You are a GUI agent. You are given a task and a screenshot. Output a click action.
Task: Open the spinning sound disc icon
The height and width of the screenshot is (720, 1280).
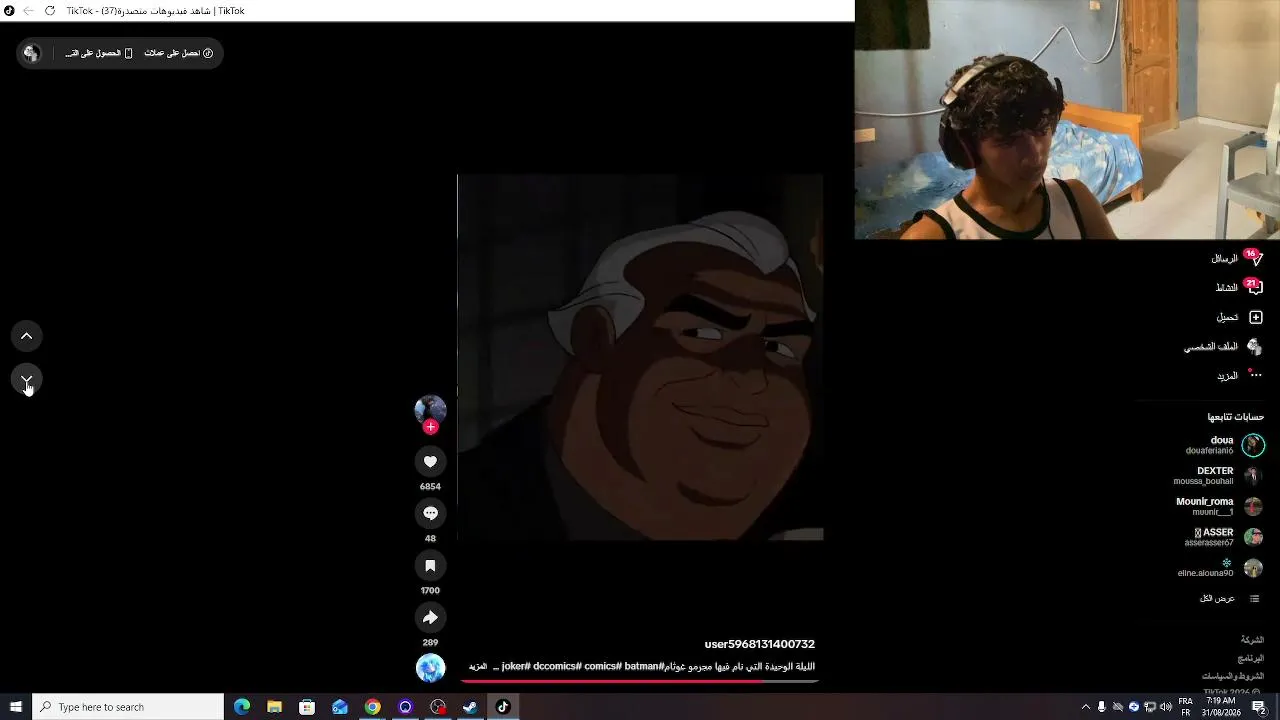[x=430, y=668]
